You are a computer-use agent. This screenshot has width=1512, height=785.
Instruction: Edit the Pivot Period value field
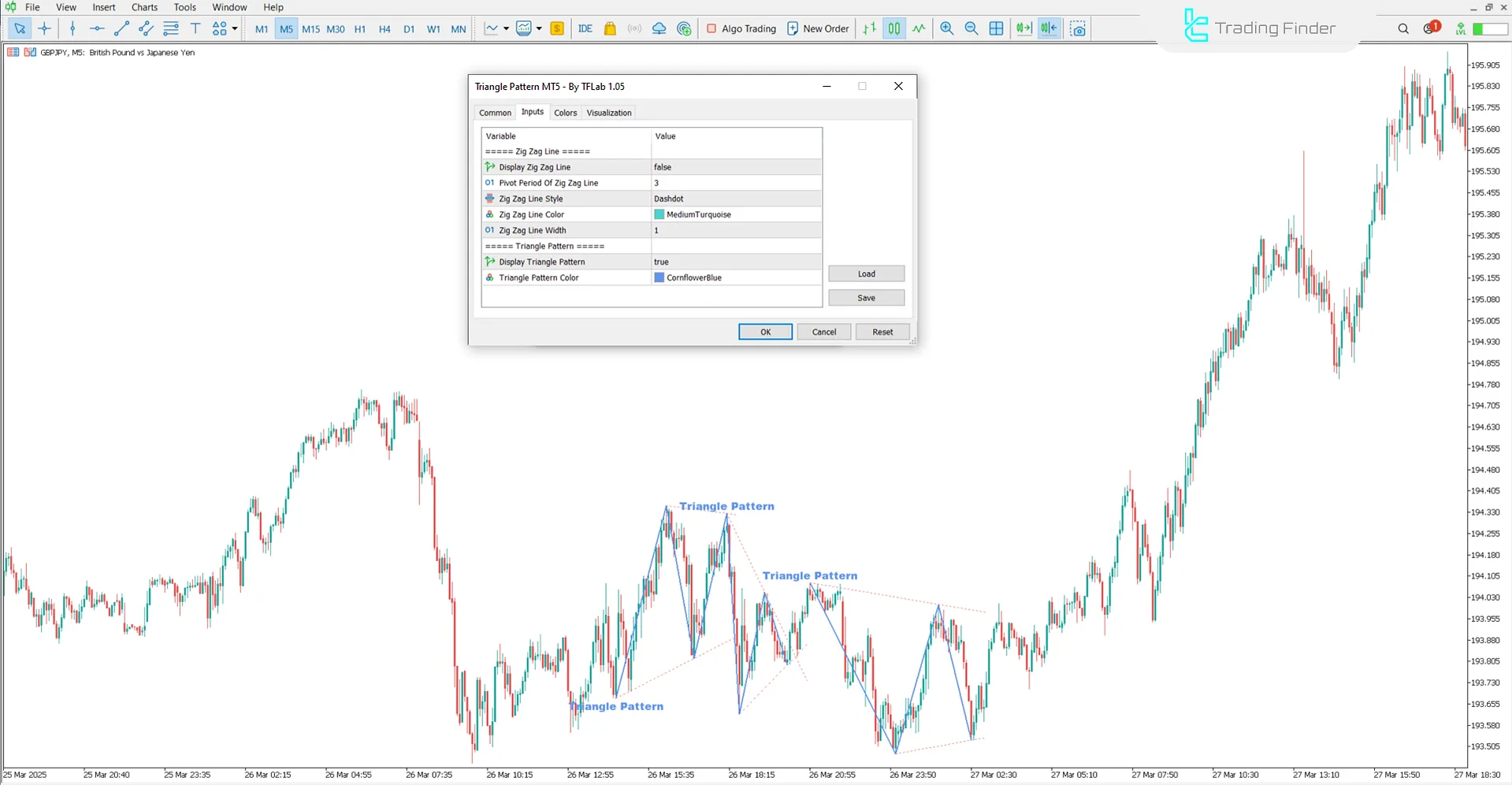point(735,183)
